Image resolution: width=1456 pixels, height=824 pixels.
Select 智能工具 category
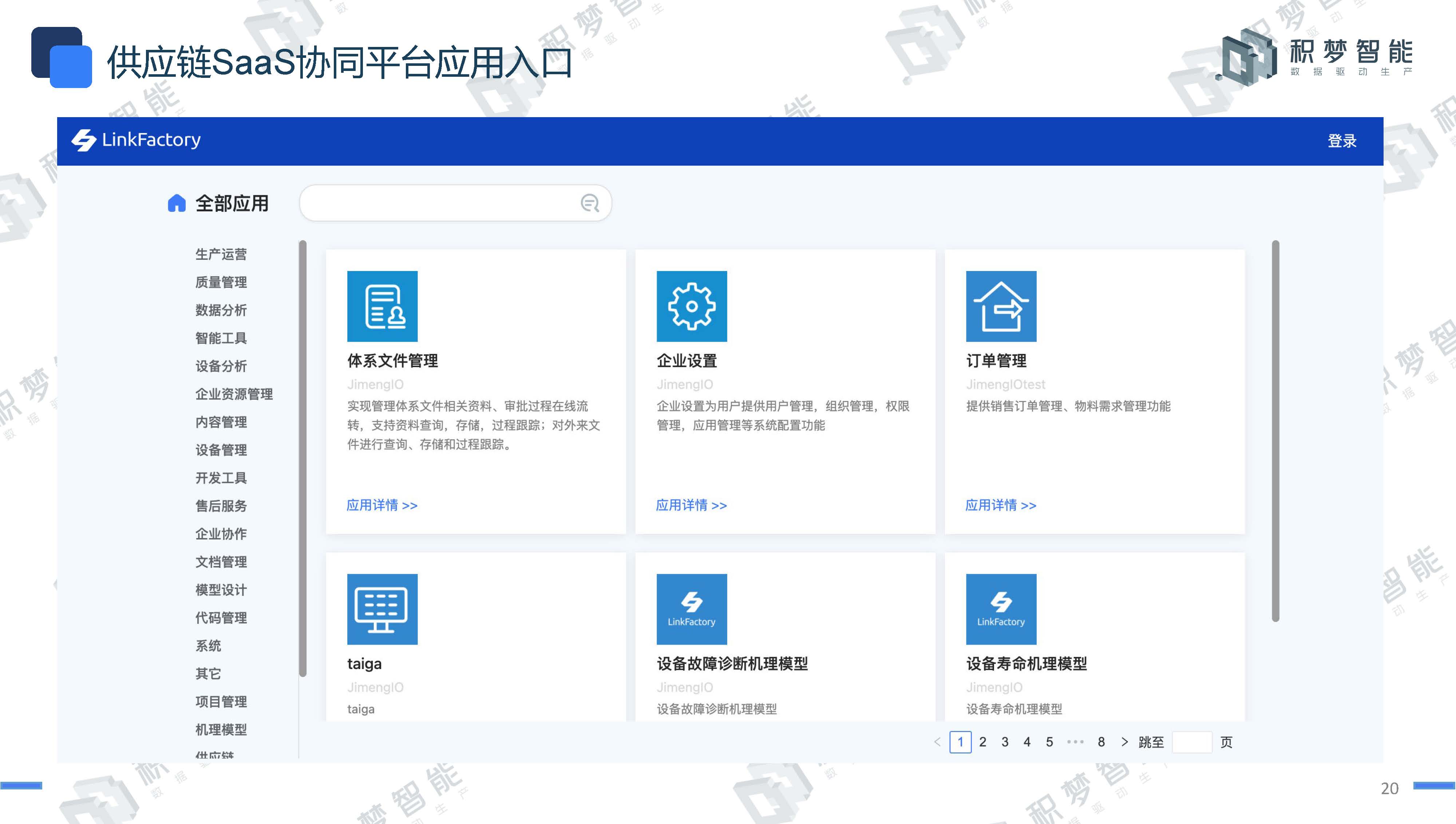(x=221, y=338)
